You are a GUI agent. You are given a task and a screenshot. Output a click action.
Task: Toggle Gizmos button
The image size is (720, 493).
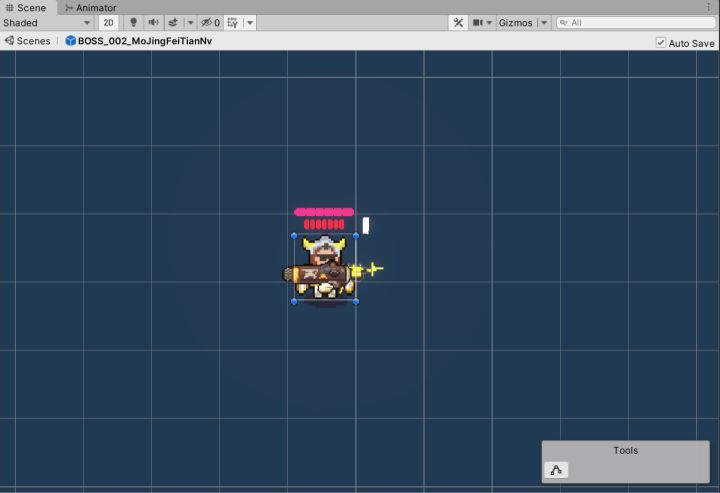pos(515,22)
